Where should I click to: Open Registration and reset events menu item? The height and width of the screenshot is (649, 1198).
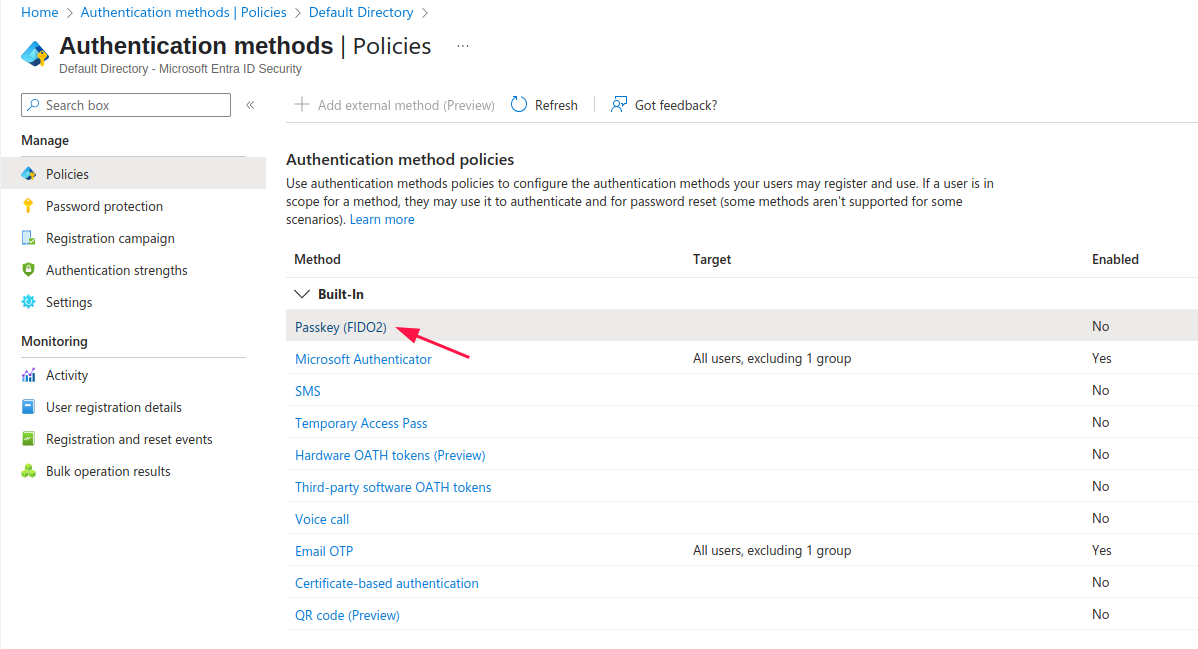point(129,439)
